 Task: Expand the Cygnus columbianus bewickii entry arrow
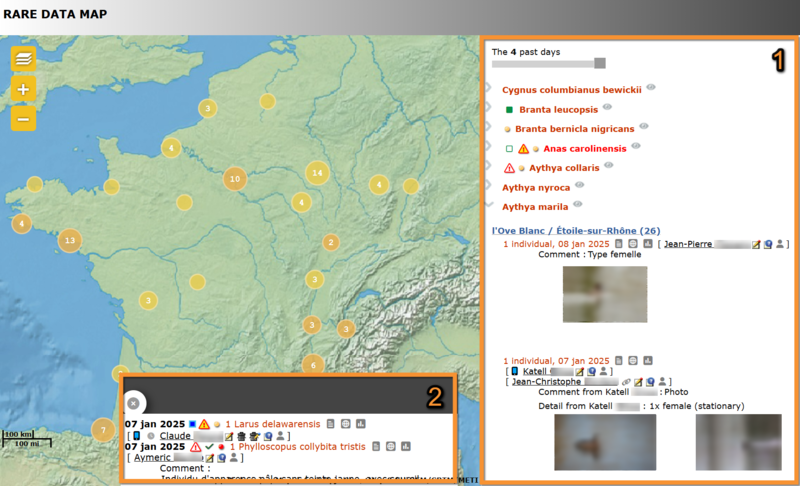pos(489,88)
